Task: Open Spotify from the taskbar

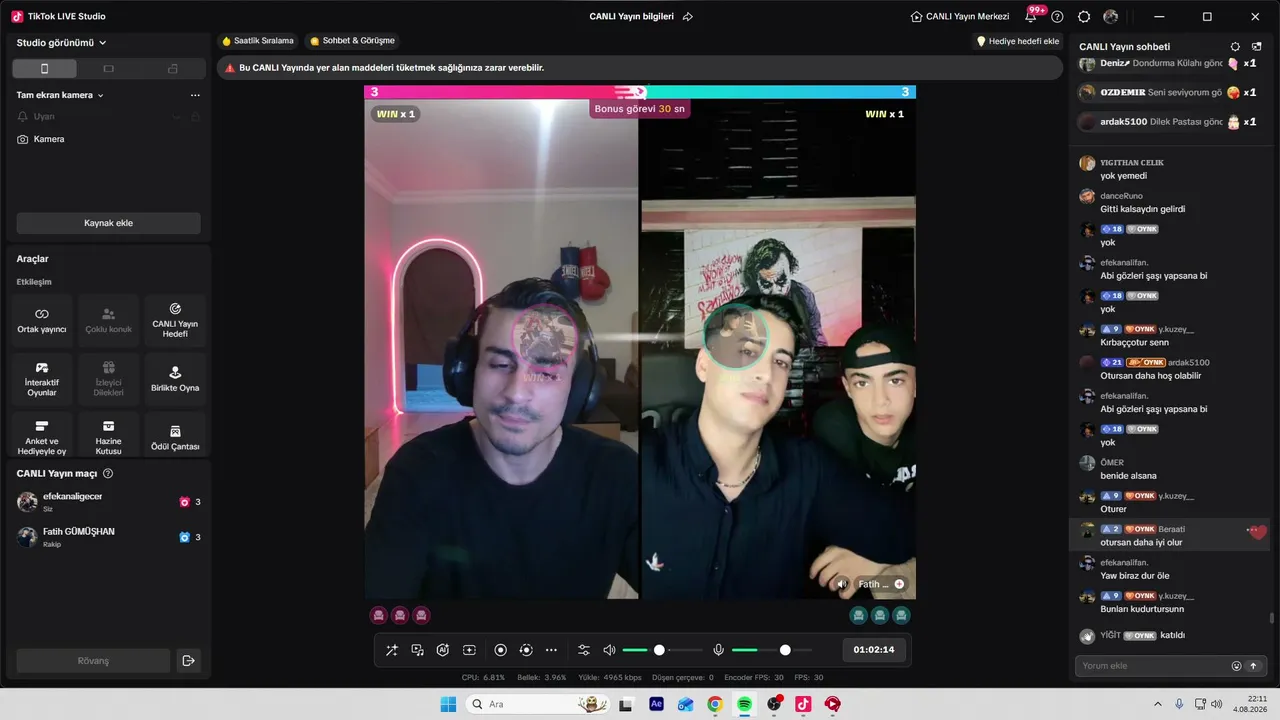Action: 744,704
